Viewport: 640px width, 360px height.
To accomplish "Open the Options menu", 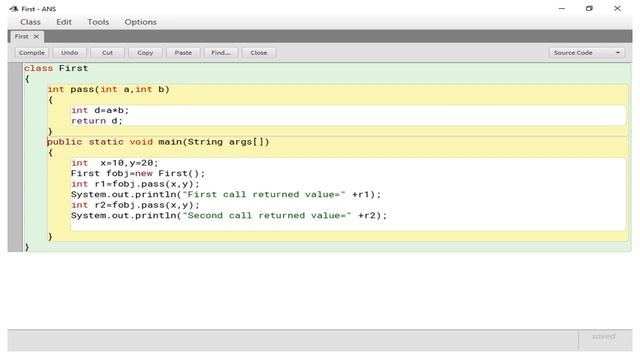I will point(140,22).
